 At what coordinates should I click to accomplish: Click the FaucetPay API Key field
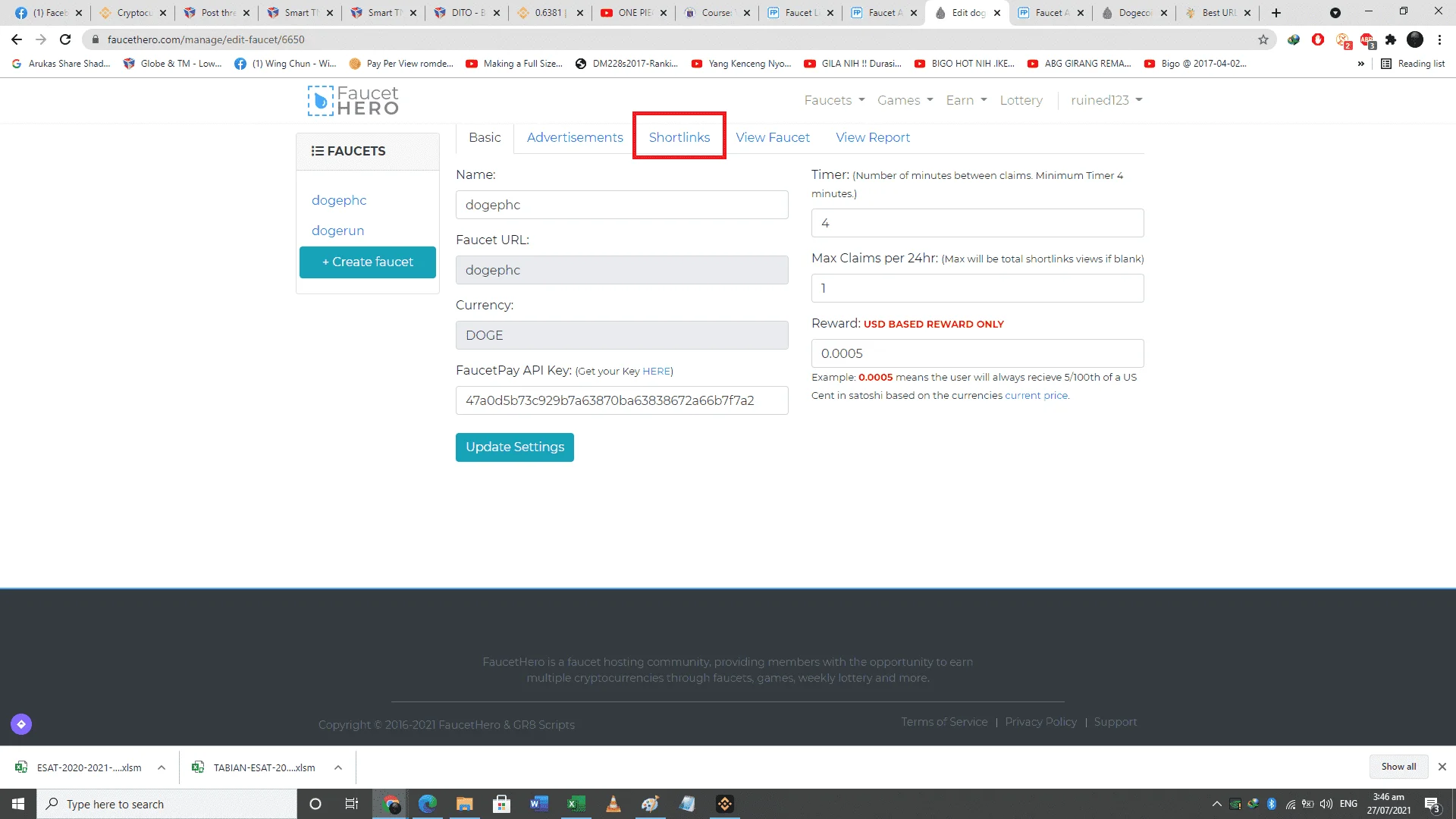click(622, 400)
